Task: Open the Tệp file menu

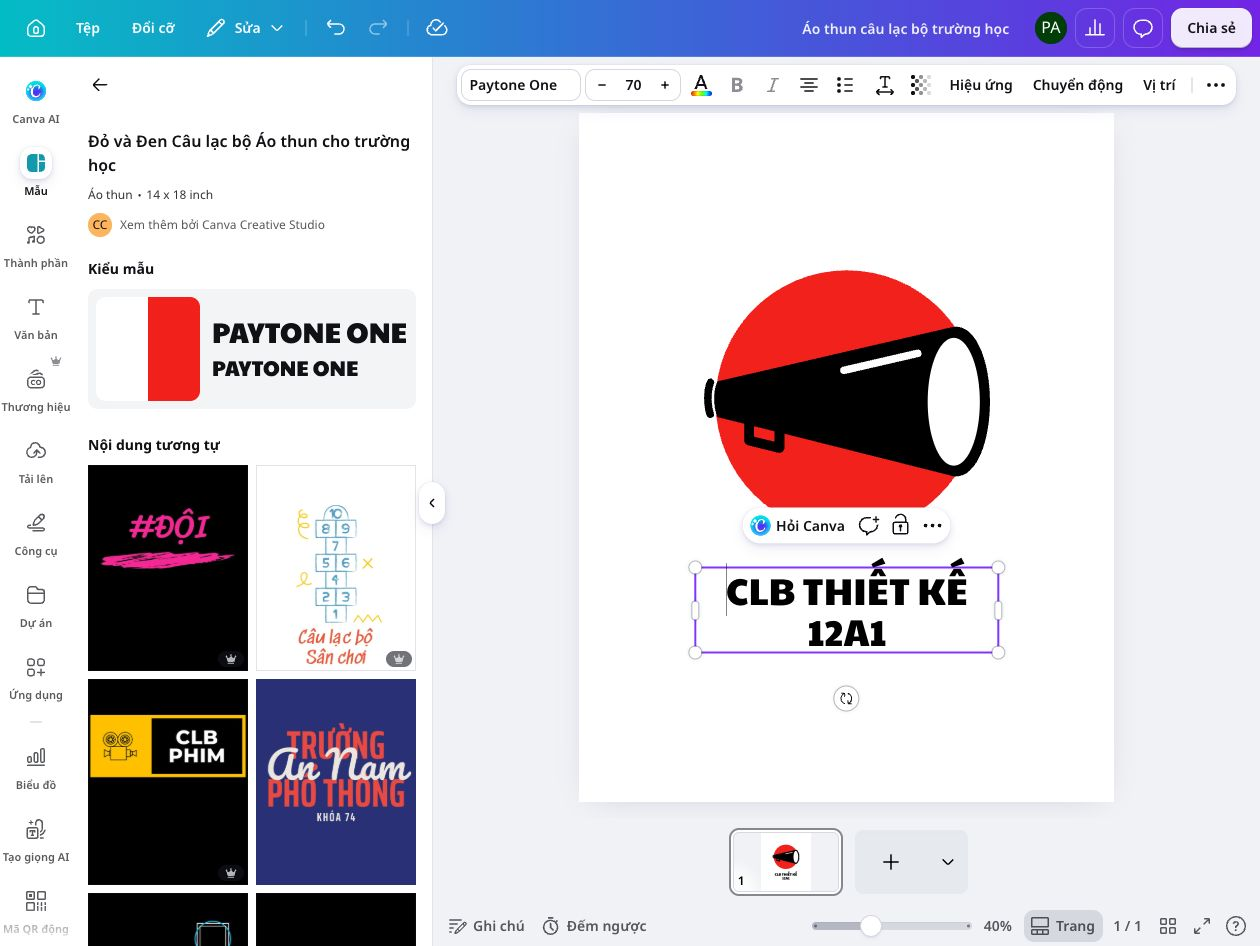Action: pos(88,28)
